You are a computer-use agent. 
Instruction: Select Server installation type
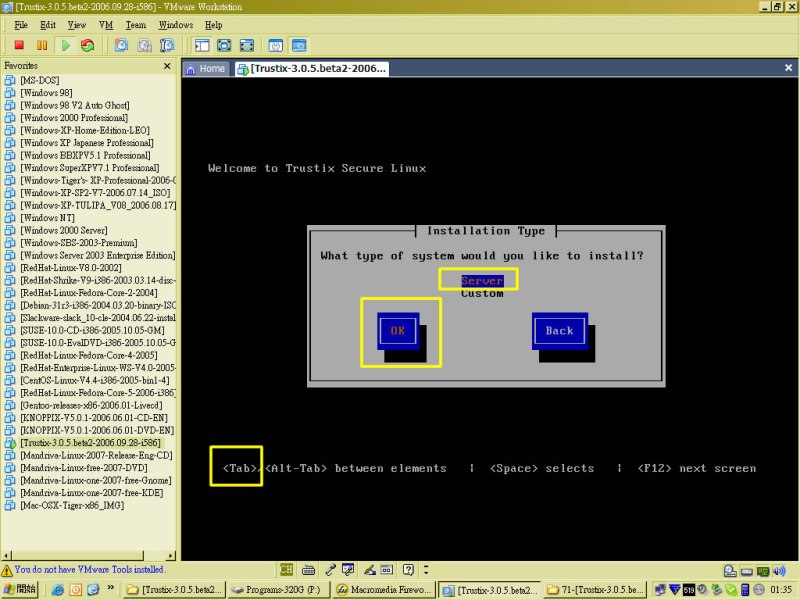(x=482, y=281)
